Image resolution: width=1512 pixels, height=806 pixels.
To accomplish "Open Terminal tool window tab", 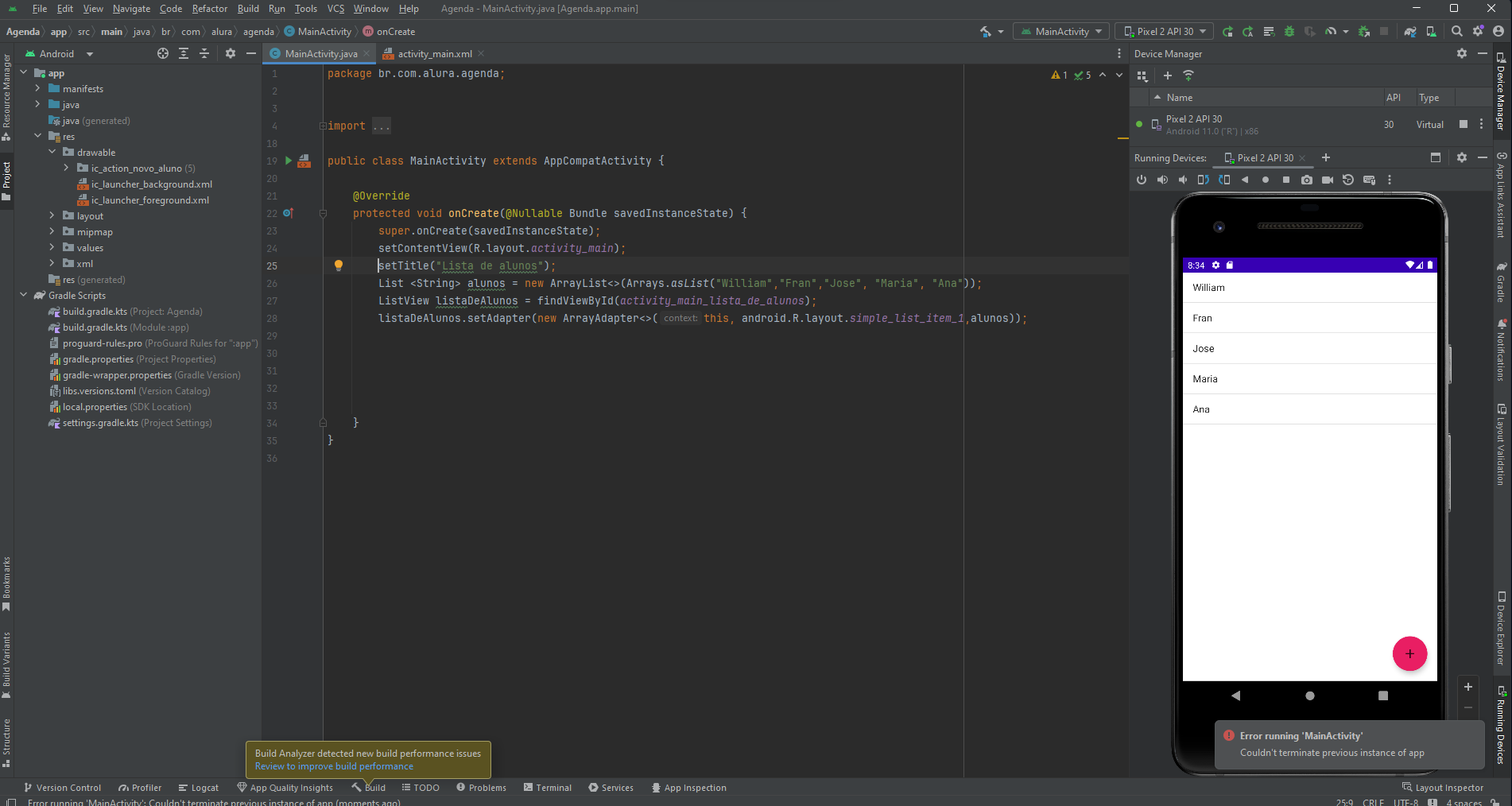I will [x=547, y=788].
